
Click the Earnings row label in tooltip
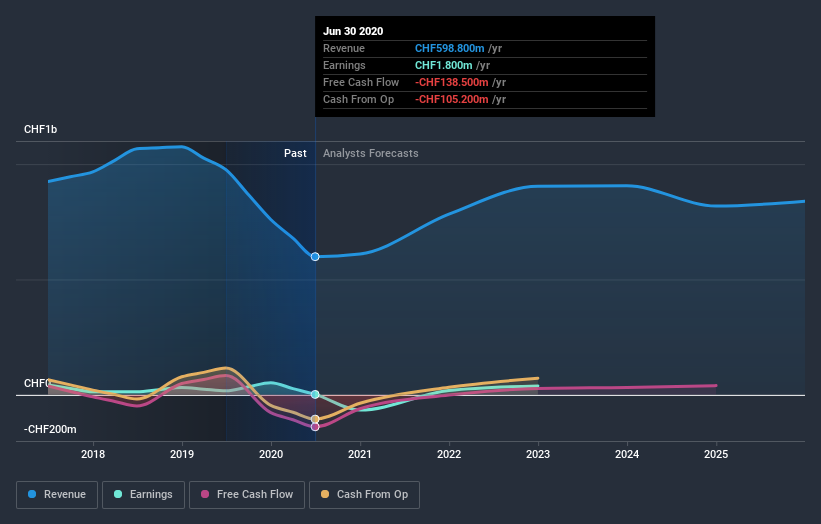[x=345, y=65]
